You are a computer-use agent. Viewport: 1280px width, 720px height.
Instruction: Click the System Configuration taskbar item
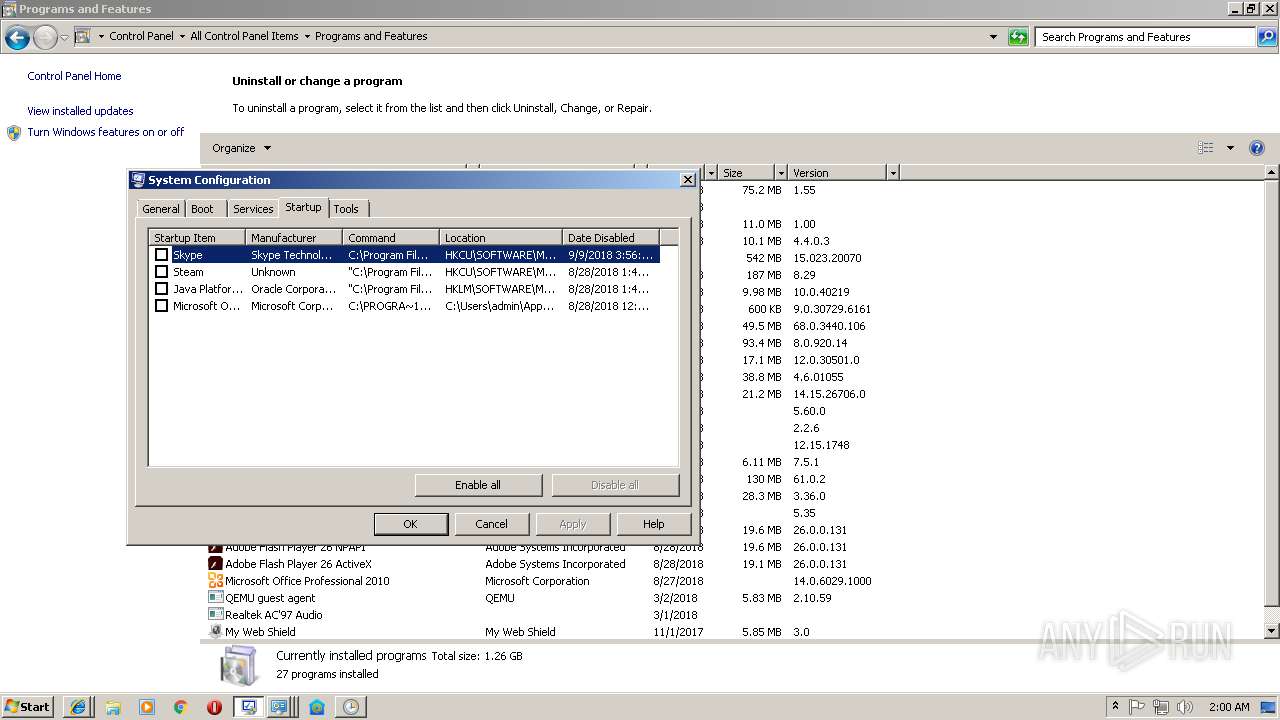247,707
